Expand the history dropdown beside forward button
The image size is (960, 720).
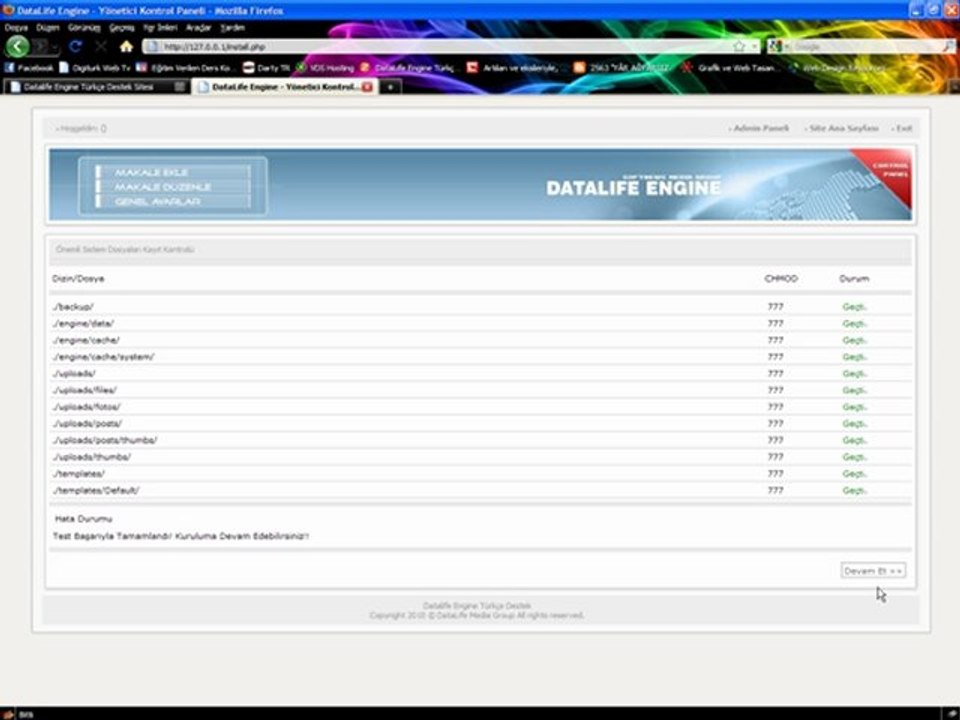click(54, 47)
